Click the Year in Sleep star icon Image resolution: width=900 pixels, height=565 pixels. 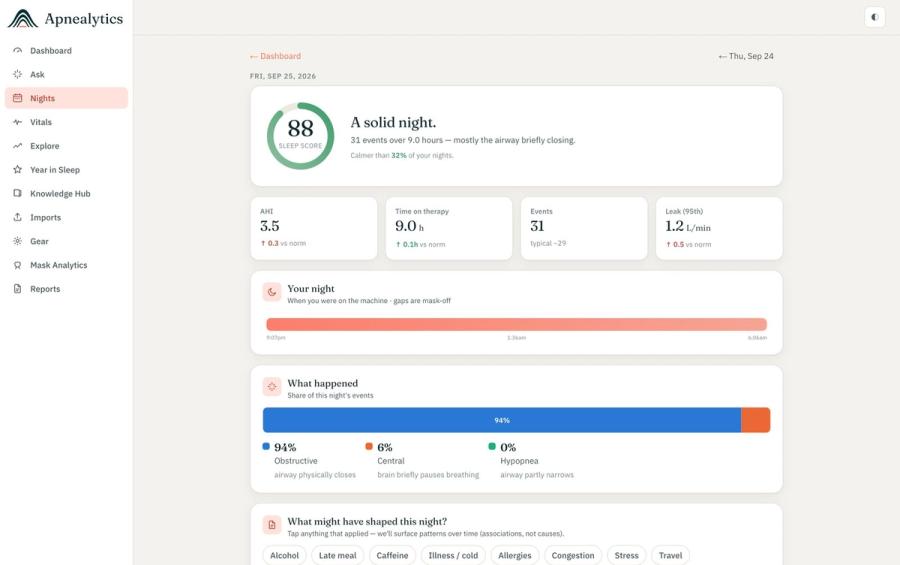(x=18, y=169)
